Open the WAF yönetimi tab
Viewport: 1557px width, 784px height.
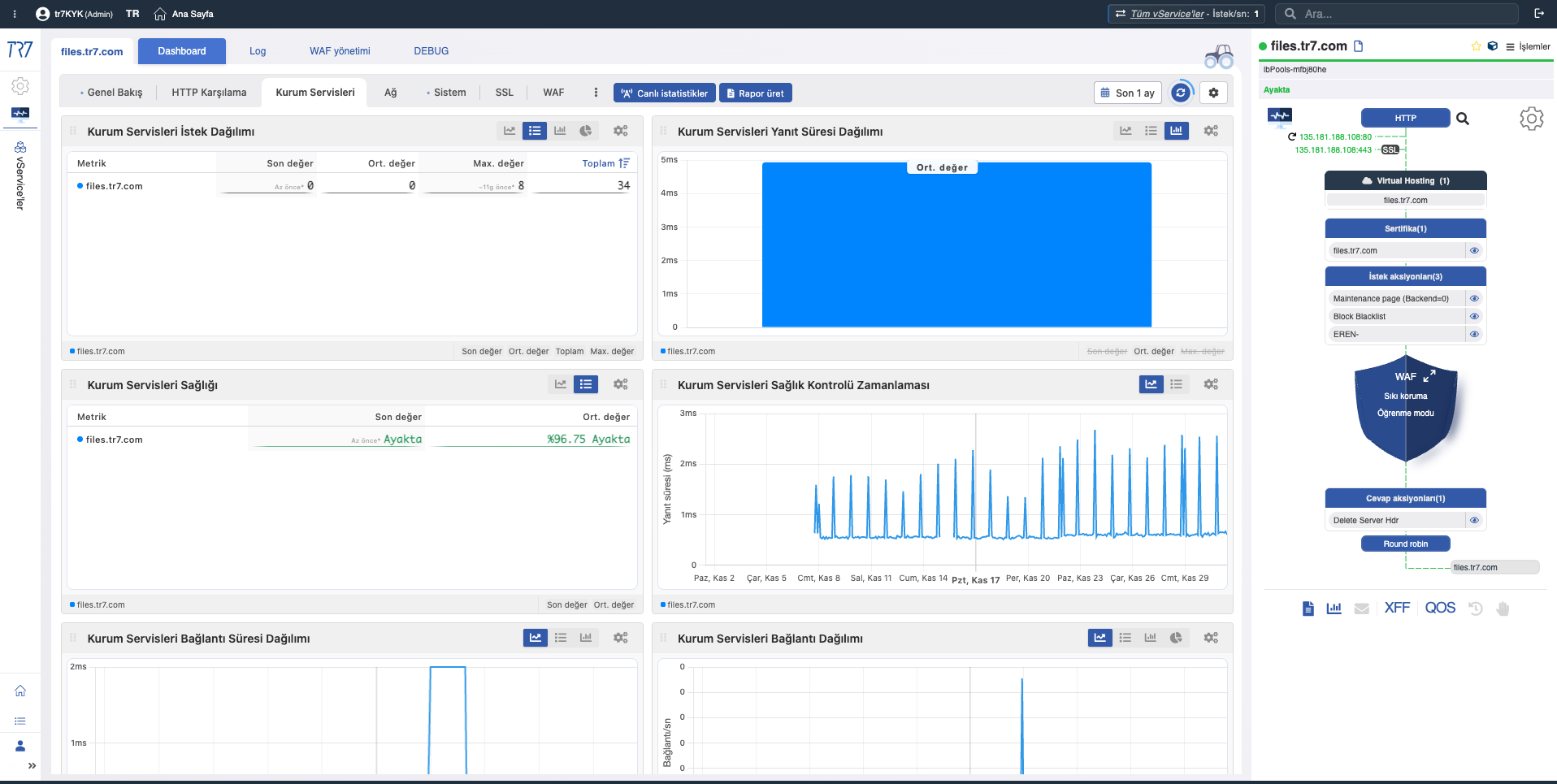[340, 51]
